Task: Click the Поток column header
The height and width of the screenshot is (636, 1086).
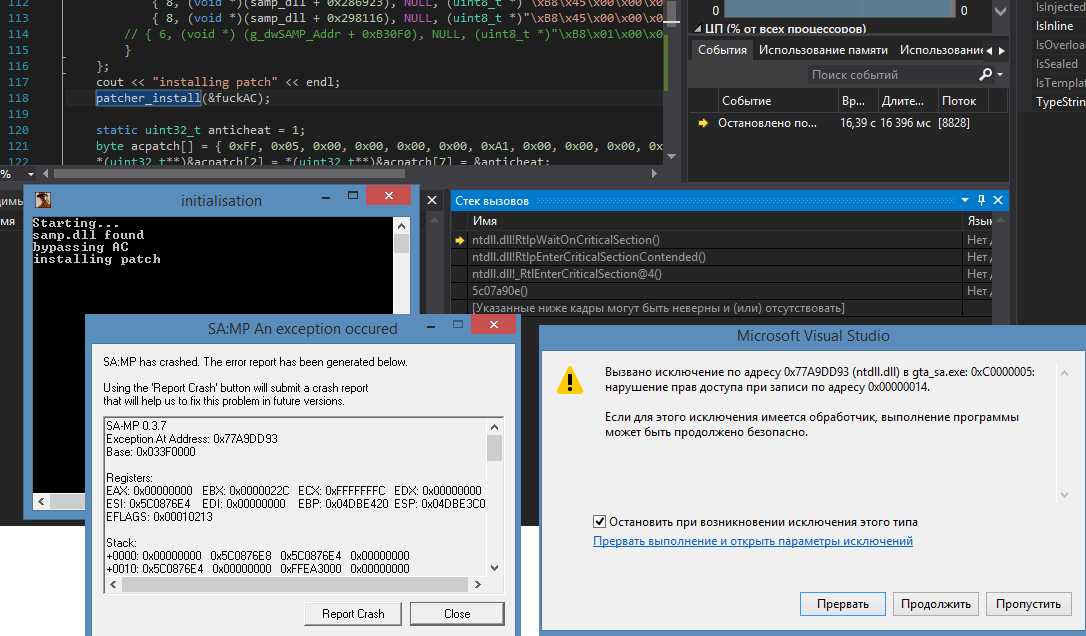Action: 962,101
